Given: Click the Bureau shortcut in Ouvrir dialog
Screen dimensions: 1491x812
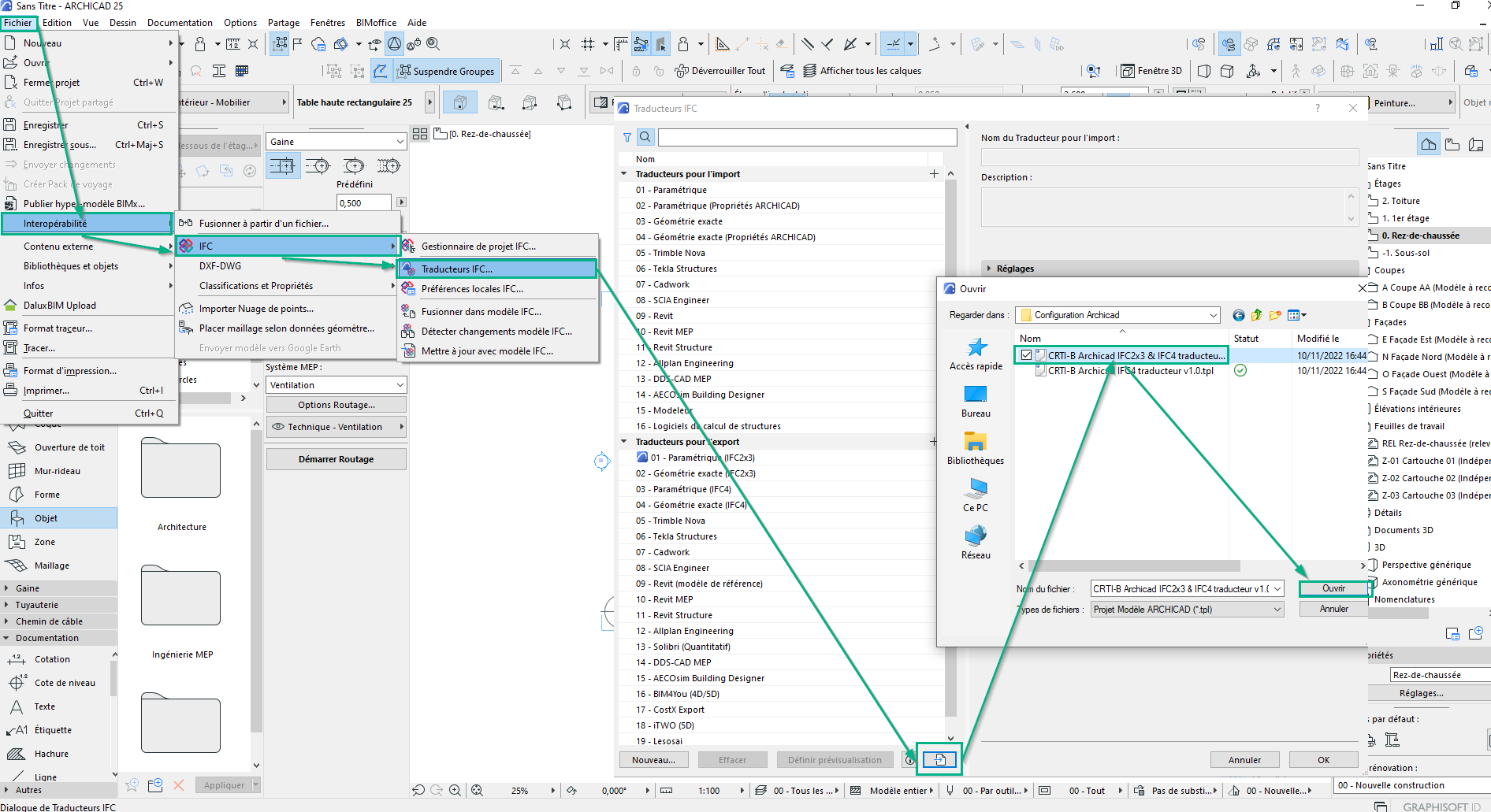Looking at the screenshot, I should (x=976, y=401).
